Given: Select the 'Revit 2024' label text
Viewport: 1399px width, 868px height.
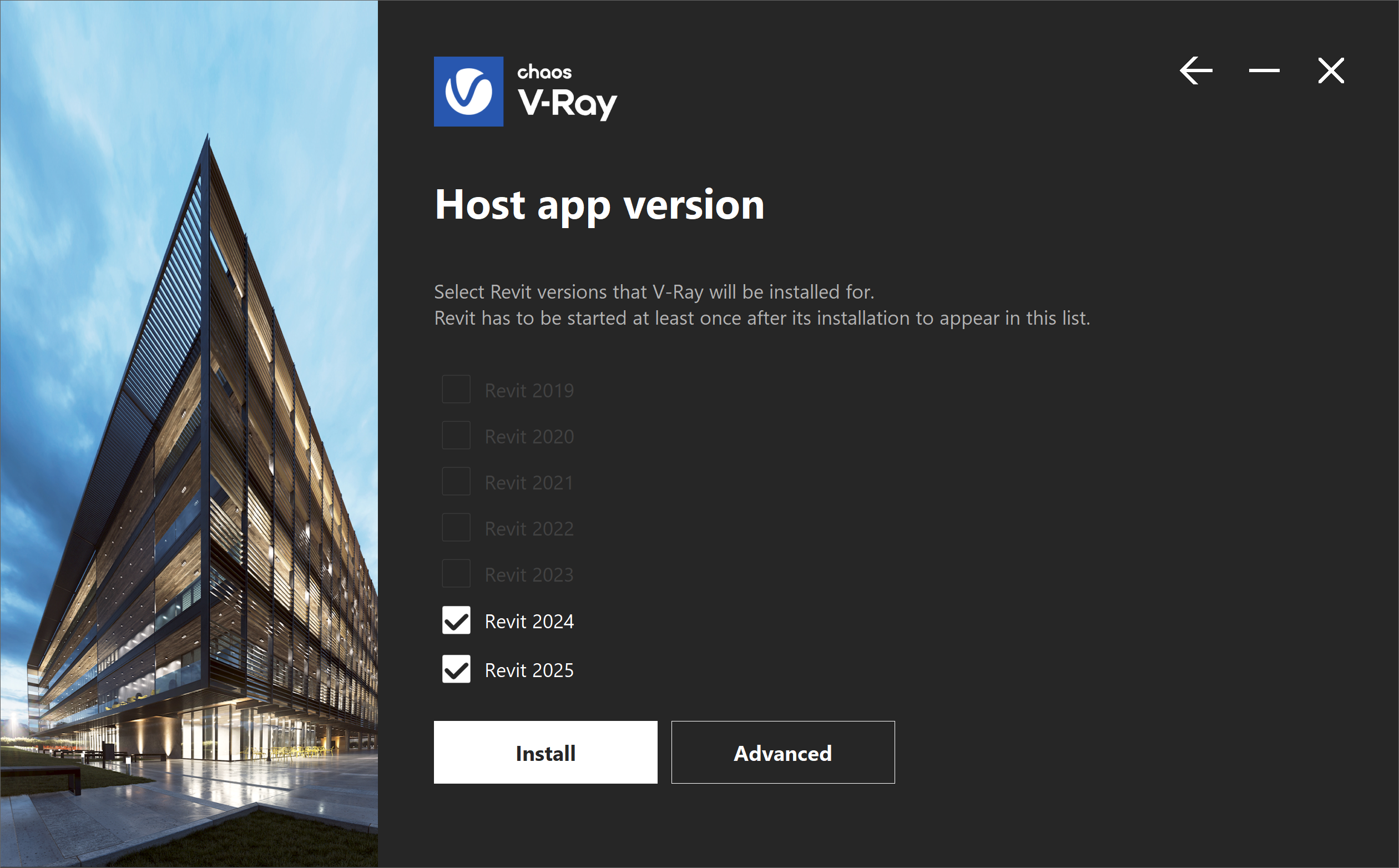Looking at the screenshot, I should coord(529,622).
